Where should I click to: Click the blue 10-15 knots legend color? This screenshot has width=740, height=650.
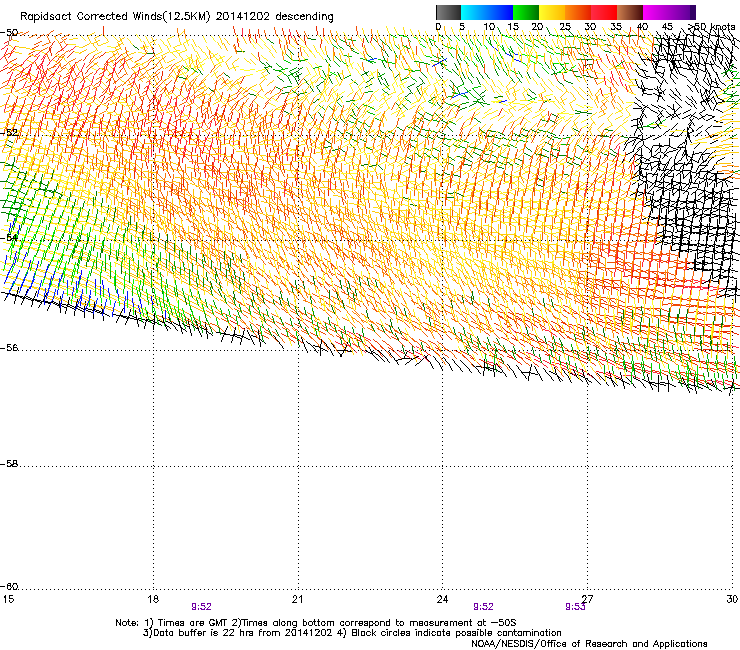500,12
